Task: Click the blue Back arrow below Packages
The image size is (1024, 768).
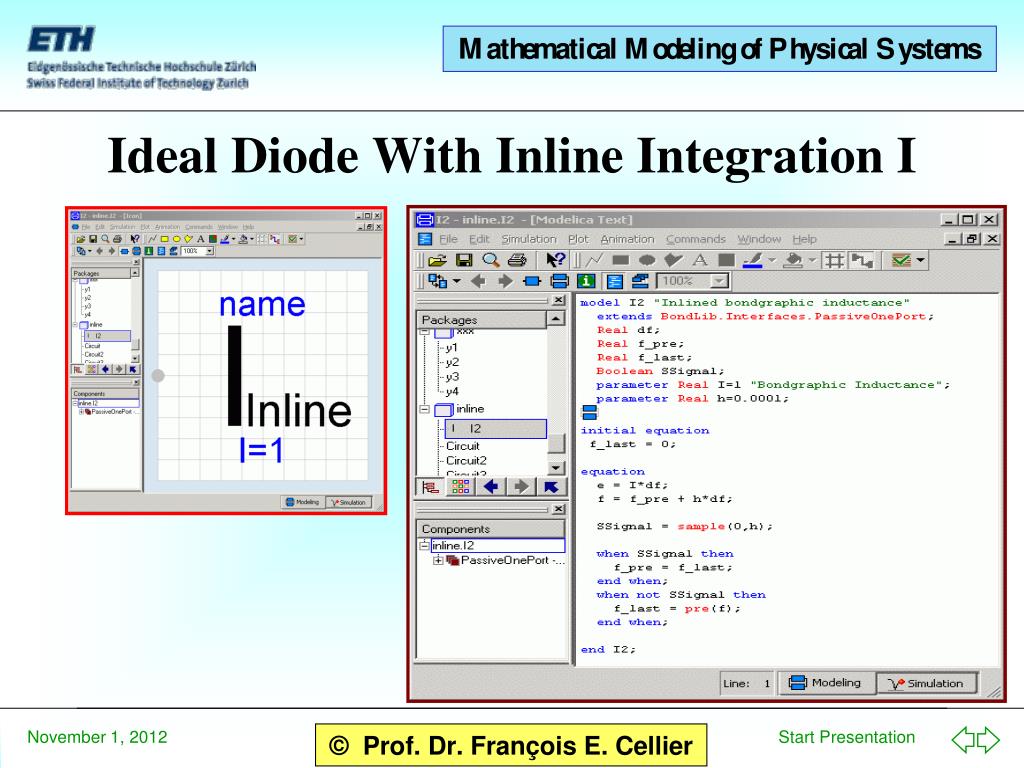Action: point(490,487)
